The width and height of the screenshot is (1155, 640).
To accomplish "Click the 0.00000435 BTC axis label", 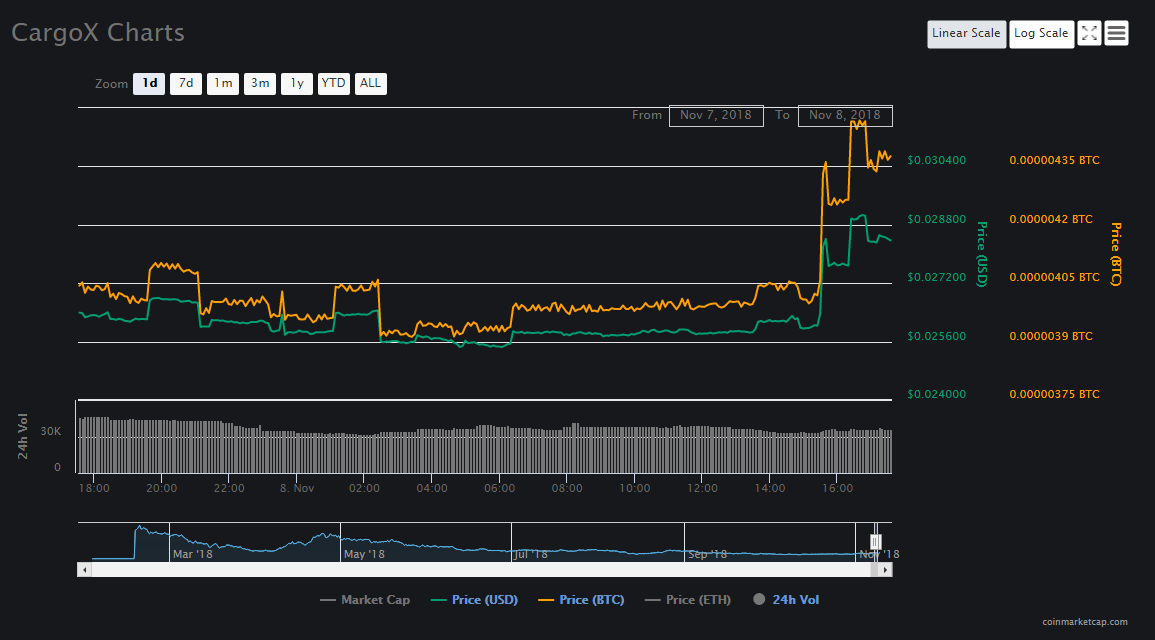I will click(1054, 161).
